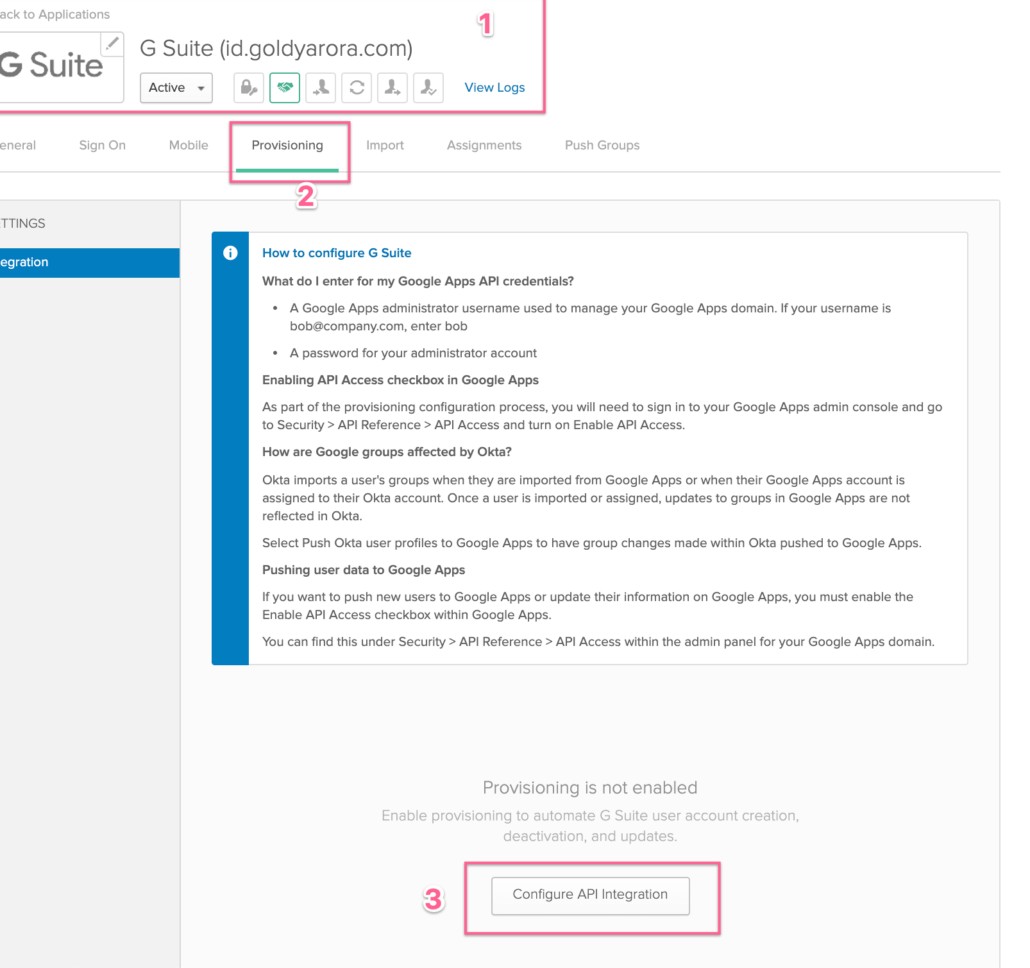Click 'Enabling API Access checkbox in Google Apps' heading
This screenshot has height=968, width=1030.
tap(401, 380)
